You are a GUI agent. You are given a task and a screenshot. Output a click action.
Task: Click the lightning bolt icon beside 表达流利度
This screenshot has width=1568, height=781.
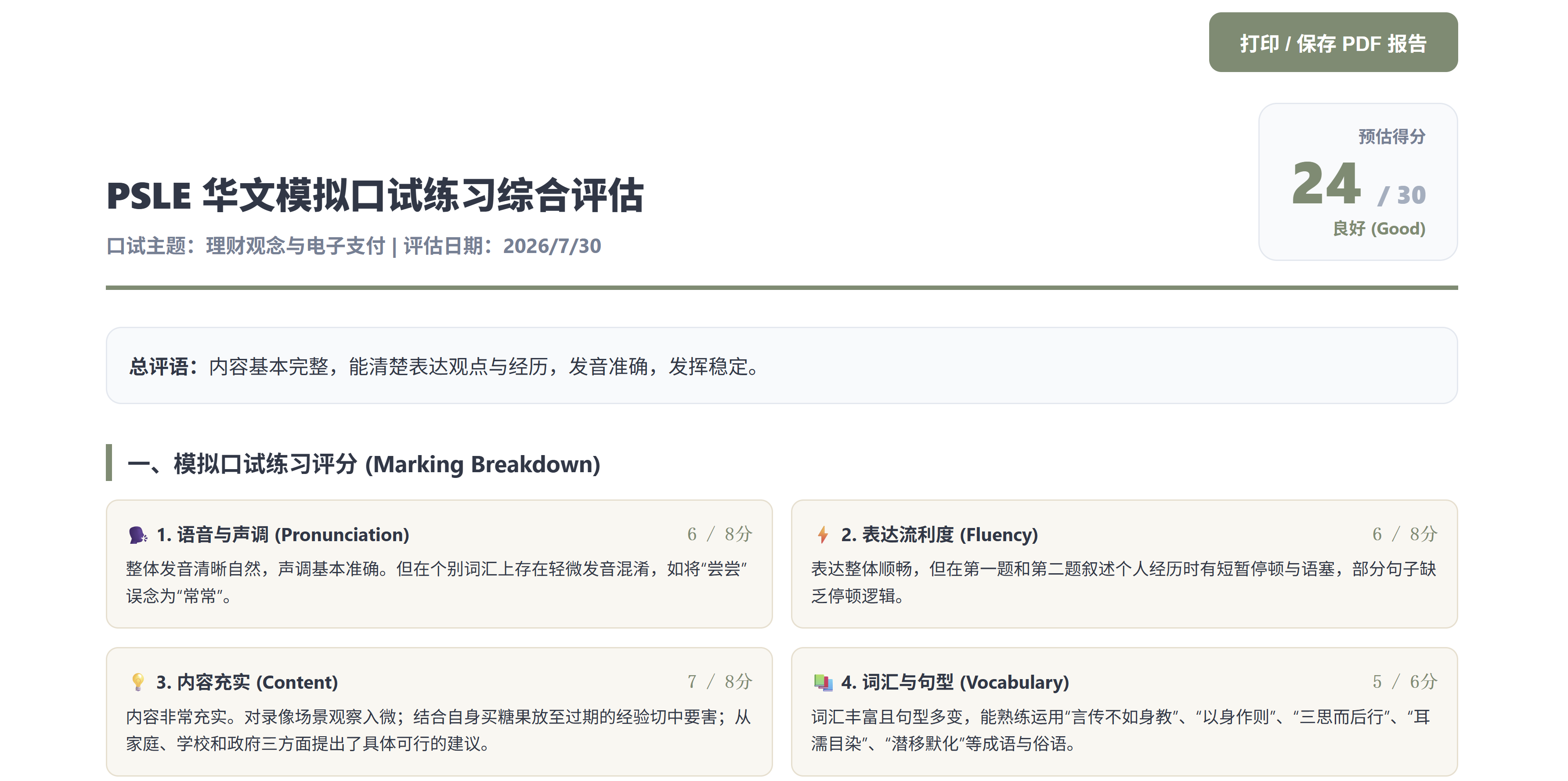(x=823, y=535)
